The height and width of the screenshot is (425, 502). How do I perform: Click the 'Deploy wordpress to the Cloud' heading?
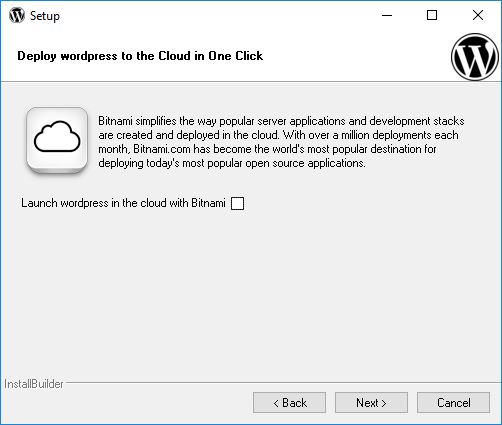point(140,56)
